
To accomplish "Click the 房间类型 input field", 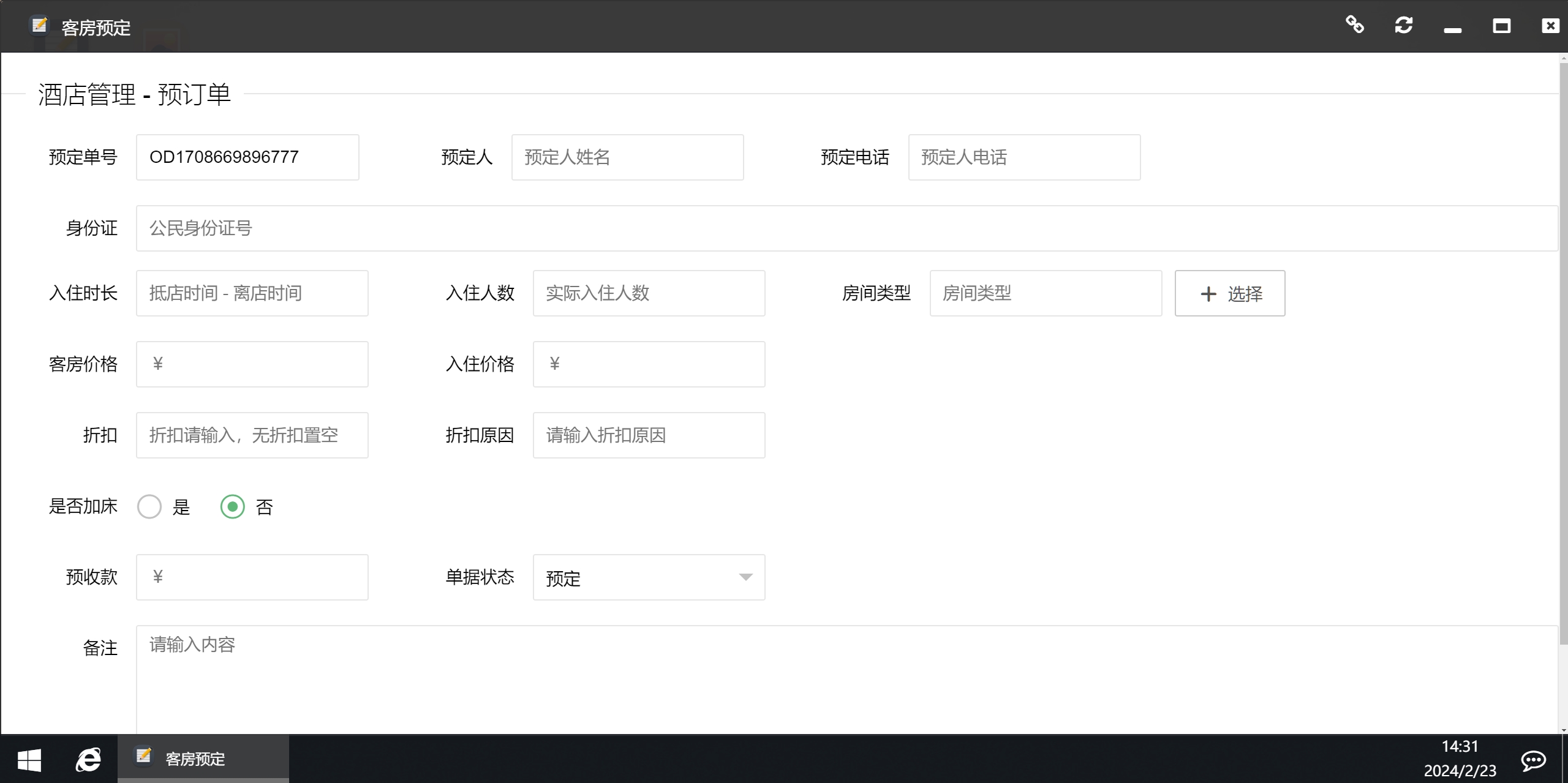I will tap(1046, 293).
